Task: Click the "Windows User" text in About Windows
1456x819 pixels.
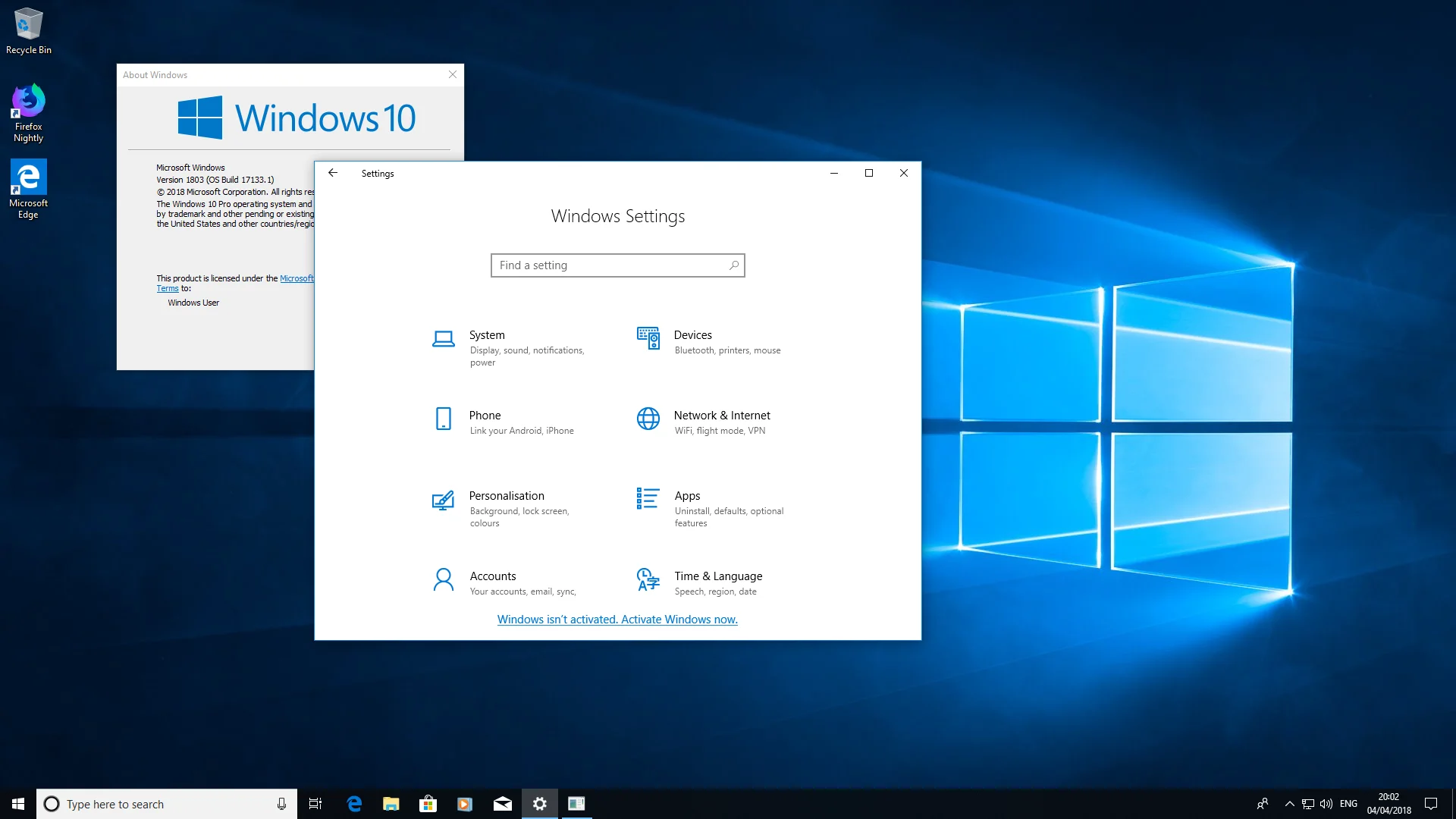Action: tap(193, 303)
